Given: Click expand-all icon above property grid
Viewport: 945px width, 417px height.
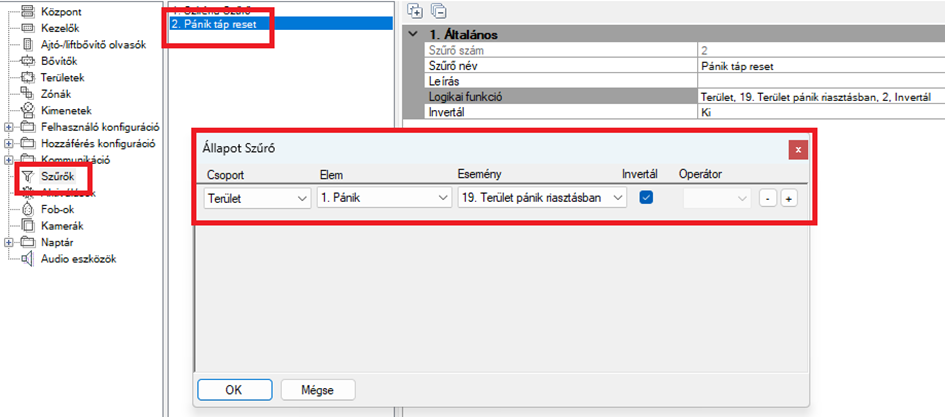Looking at the screenshot, I should pos(416,11).
